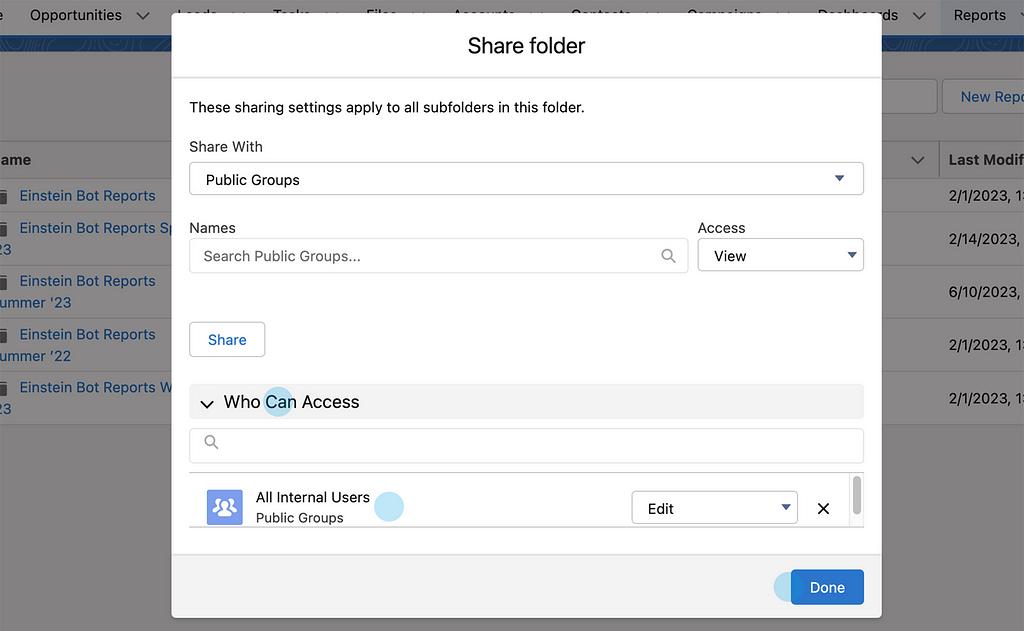Click the search icon in Names field
The image size is (1024, 631).
pyautogui.click(x=668, y=256)
